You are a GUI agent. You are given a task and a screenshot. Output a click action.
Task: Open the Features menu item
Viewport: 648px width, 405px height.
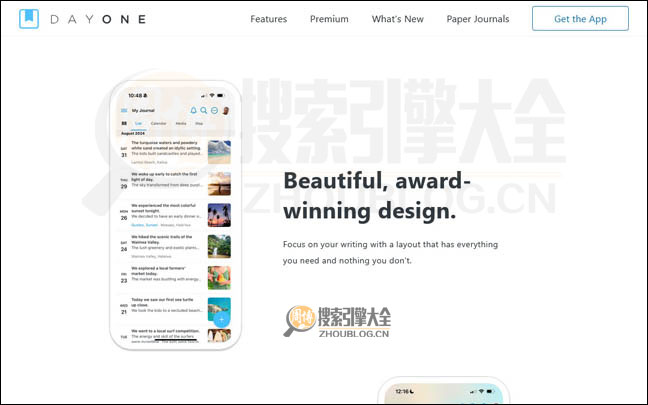(268, 19)
